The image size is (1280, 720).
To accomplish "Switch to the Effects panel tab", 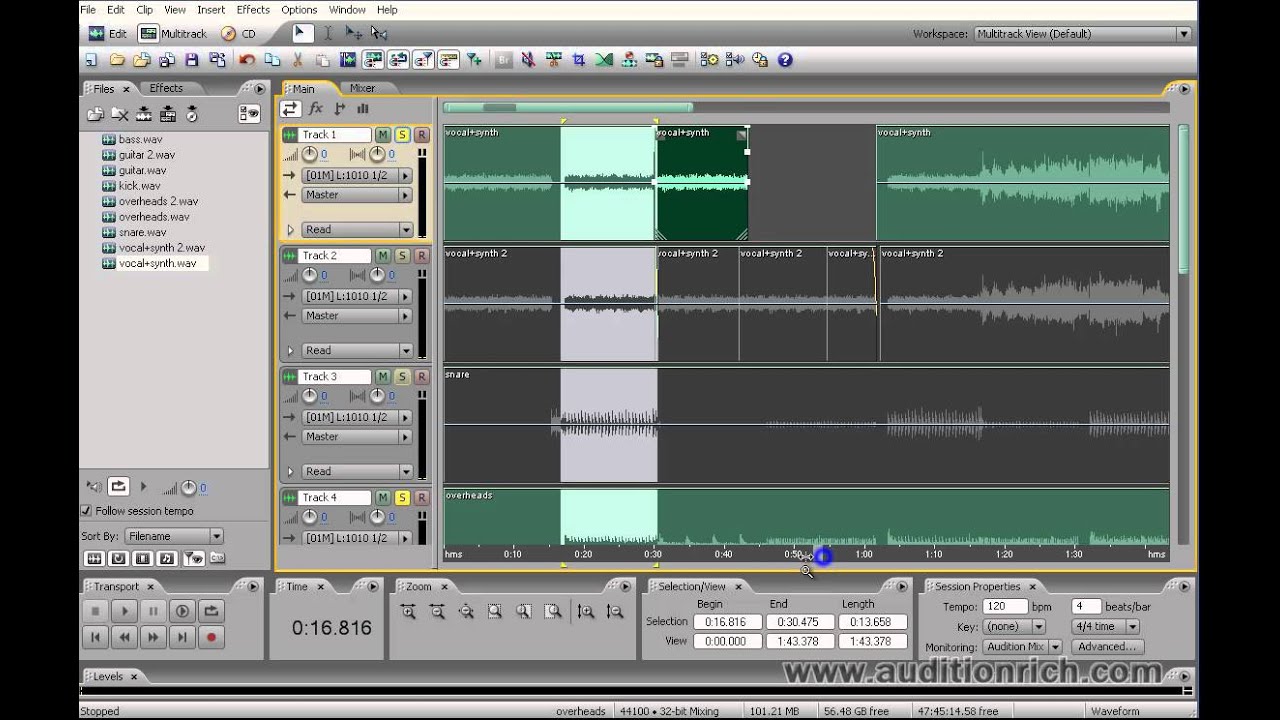I will tap(166, 88).
